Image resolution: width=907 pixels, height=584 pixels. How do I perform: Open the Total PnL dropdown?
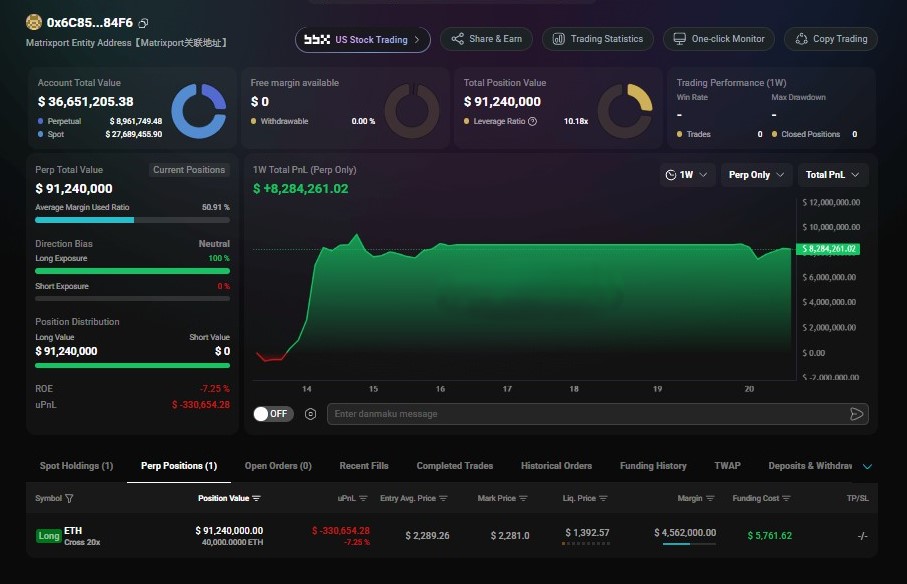click(832, 175)
